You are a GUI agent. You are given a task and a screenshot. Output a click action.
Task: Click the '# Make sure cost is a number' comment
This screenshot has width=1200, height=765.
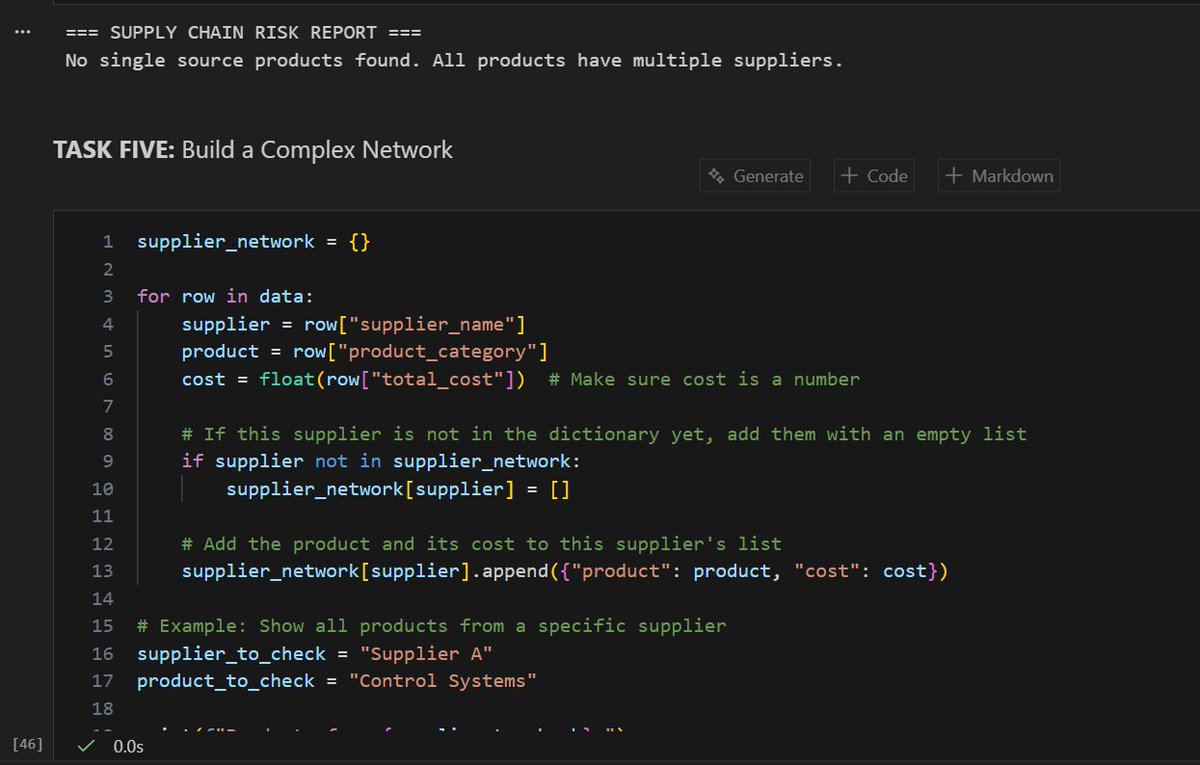(704, 379)
